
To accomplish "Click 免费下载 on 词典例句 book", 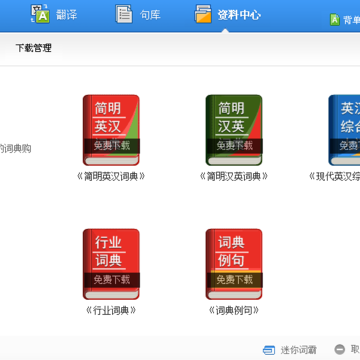I will click(x=235, y=280).
